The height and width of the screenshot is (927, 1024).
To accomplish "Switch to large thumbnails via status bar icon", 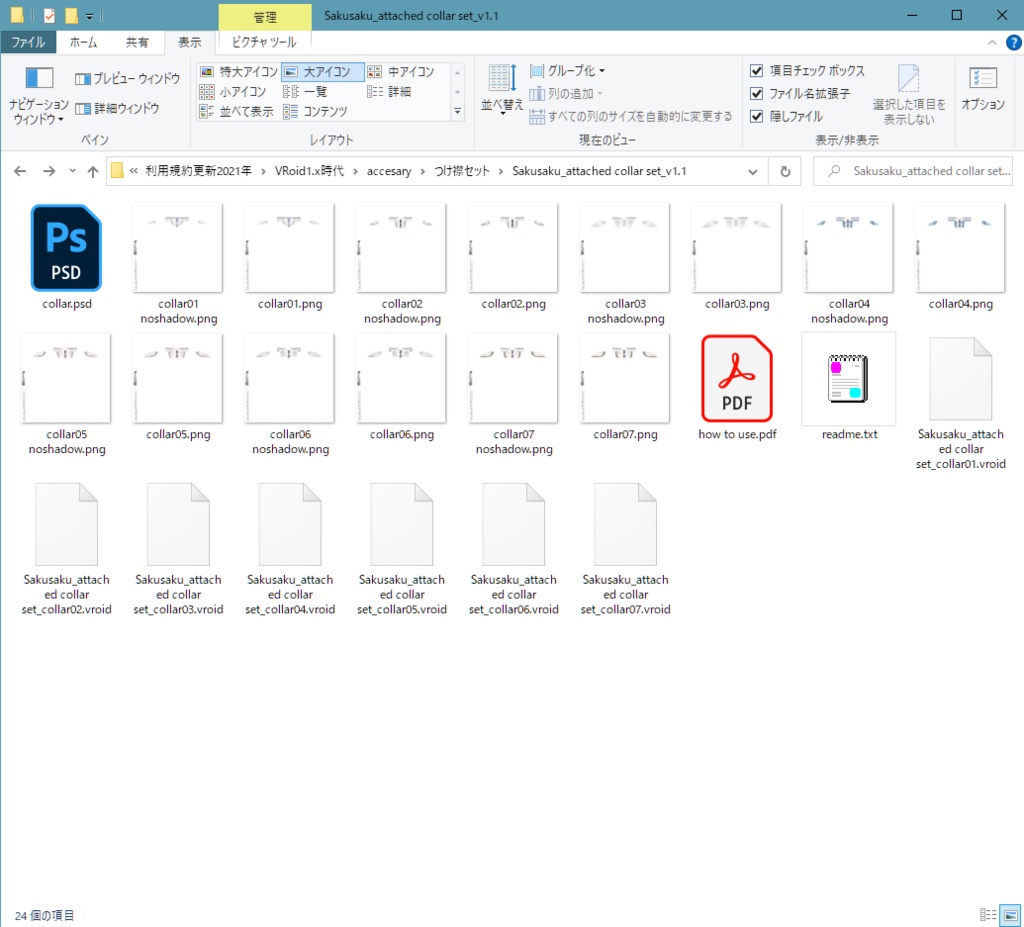I will pos(1011,915).
